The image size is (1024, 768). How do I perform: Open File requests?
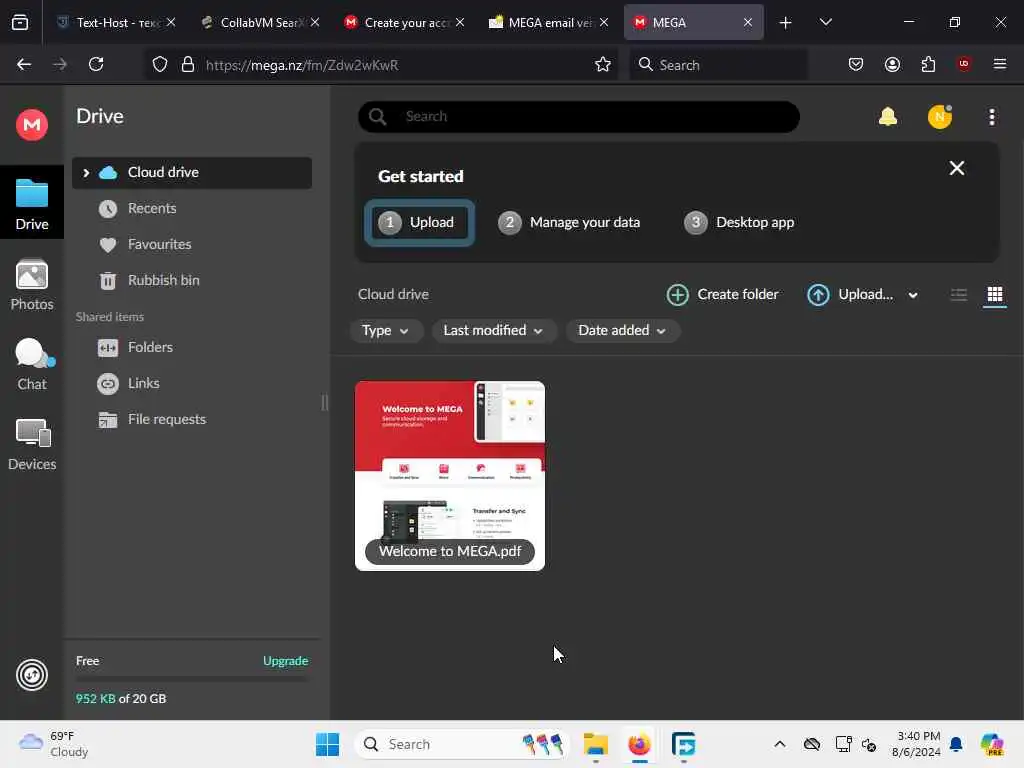[167, 419]
